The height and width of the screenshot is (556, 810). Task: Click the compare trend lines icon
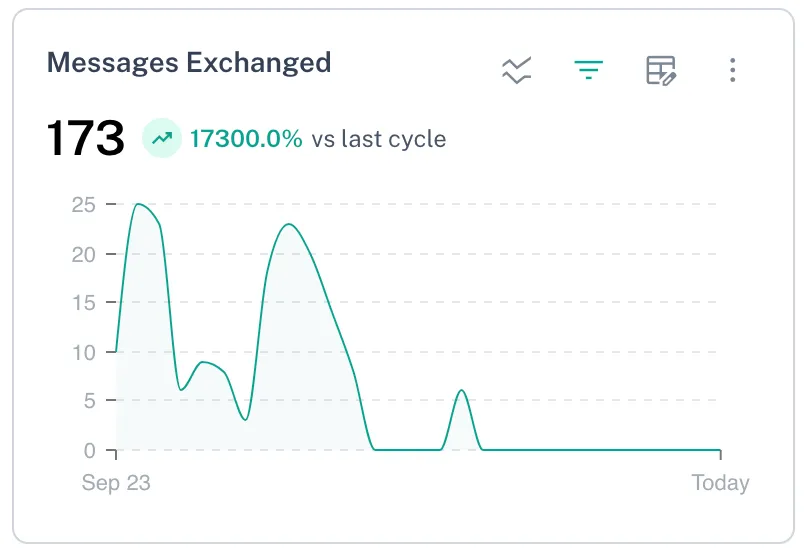pos(517,70)
